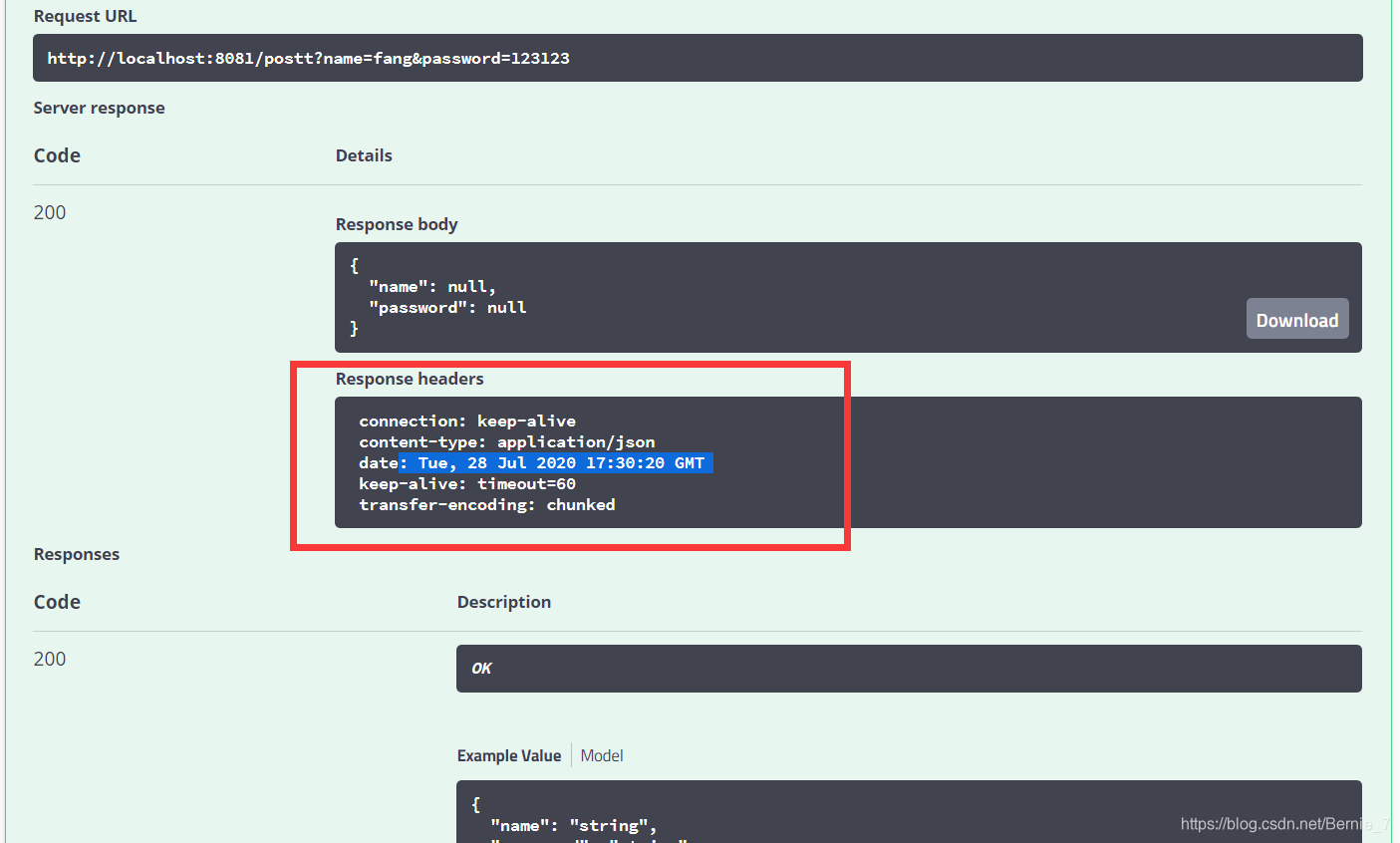Screen dimensions: 1400x843
Task: Click the Description column header
Action: point(504,602)
